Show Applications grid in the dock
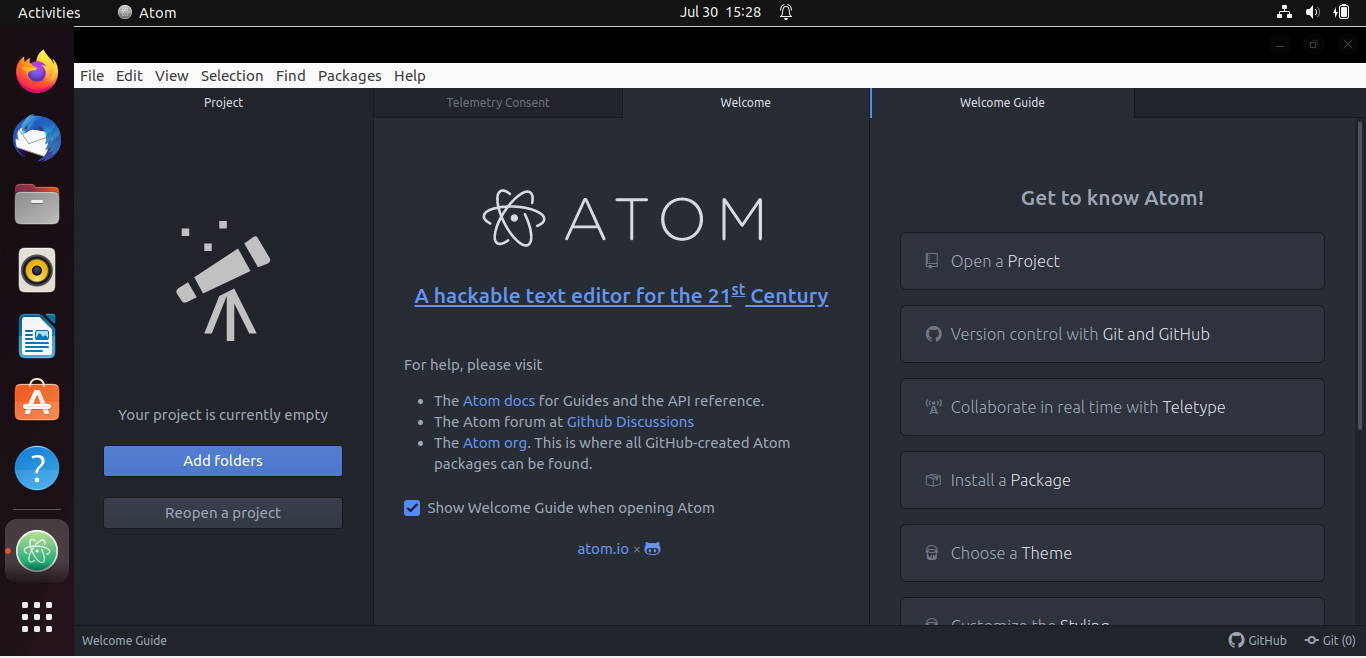Screen dimensions: 1366x658 [x=37, y=617]
